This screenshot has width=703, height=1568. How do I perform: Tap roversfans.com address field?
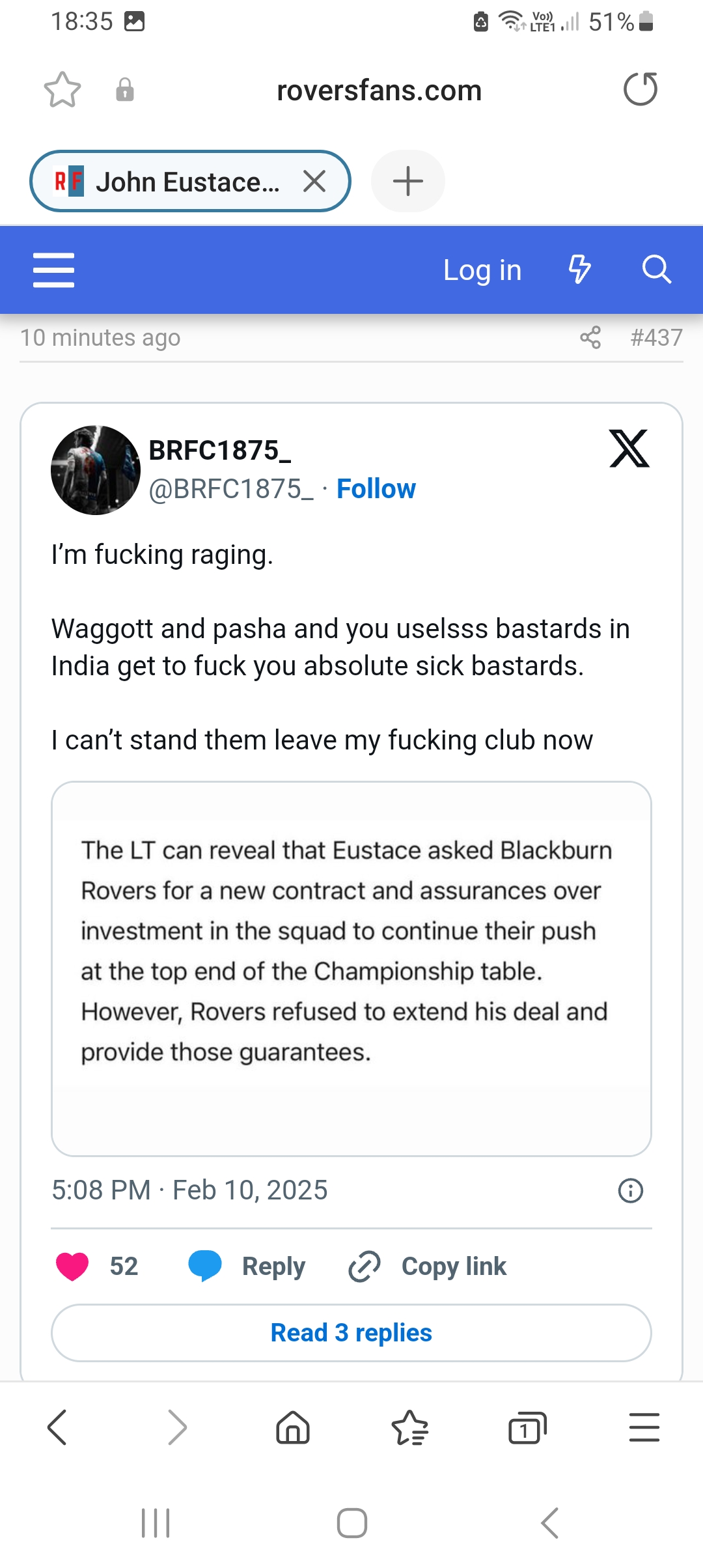[x=379, y=91]
